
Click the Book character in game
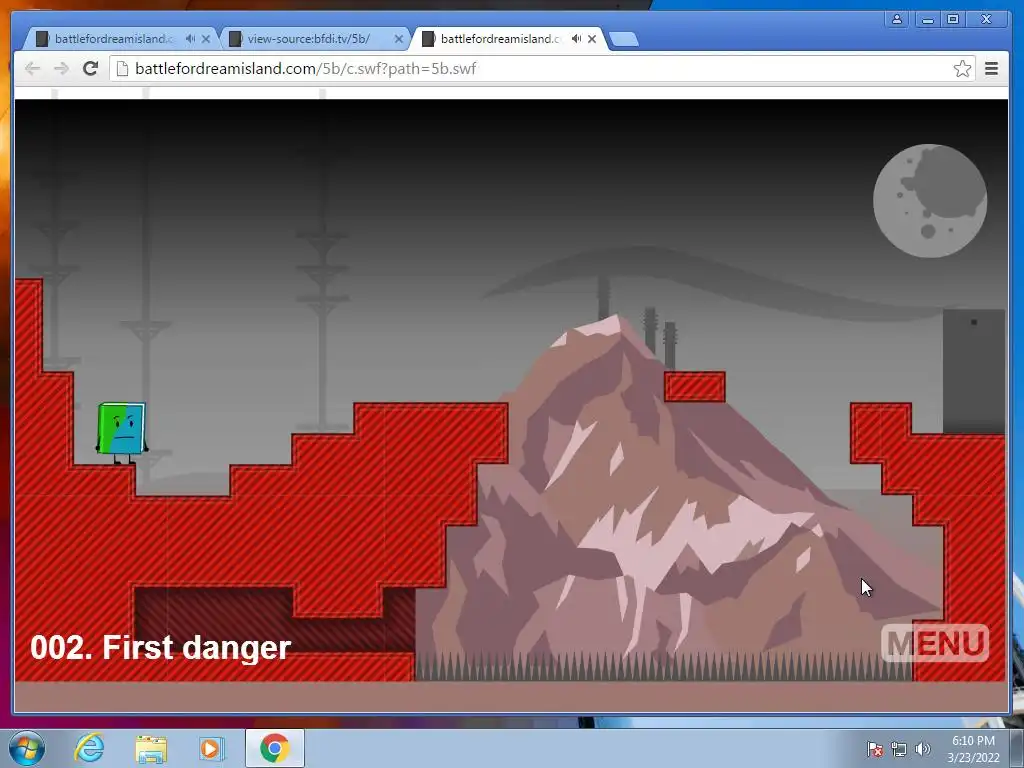(122, 432)
